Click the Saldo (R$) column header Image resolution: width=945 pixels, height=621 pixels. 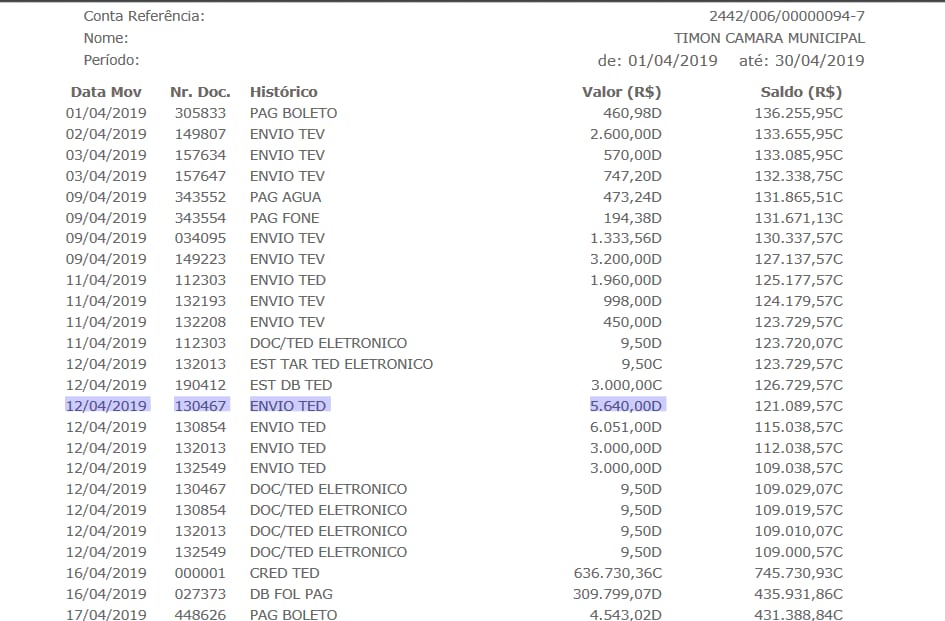(x=801, y=92)
